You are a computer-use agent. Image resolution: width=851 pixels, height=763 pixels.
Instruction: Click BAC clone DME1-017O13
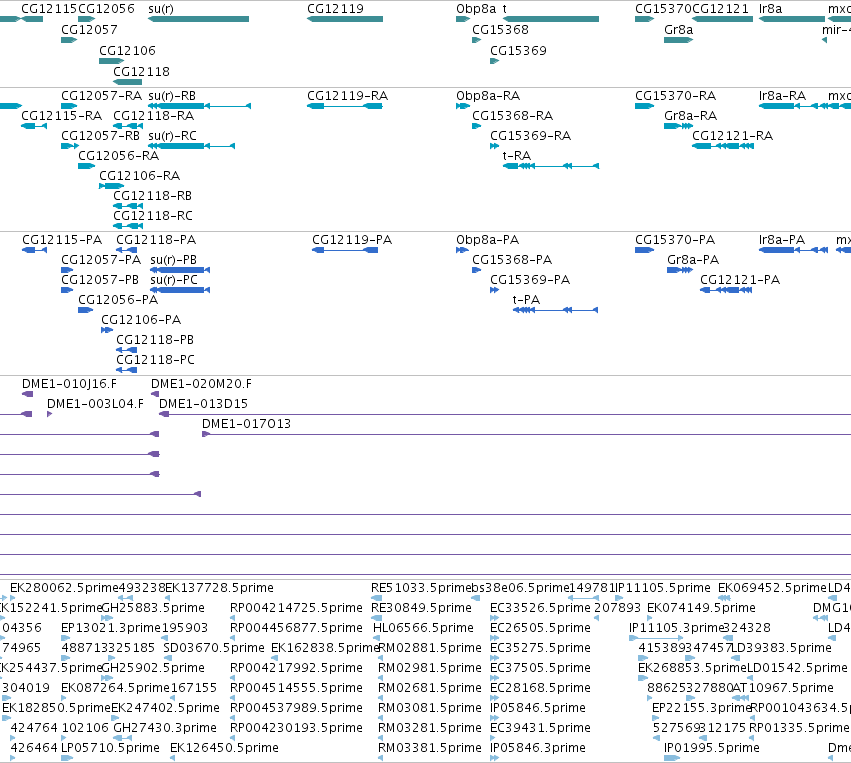[x=246, y=424]
